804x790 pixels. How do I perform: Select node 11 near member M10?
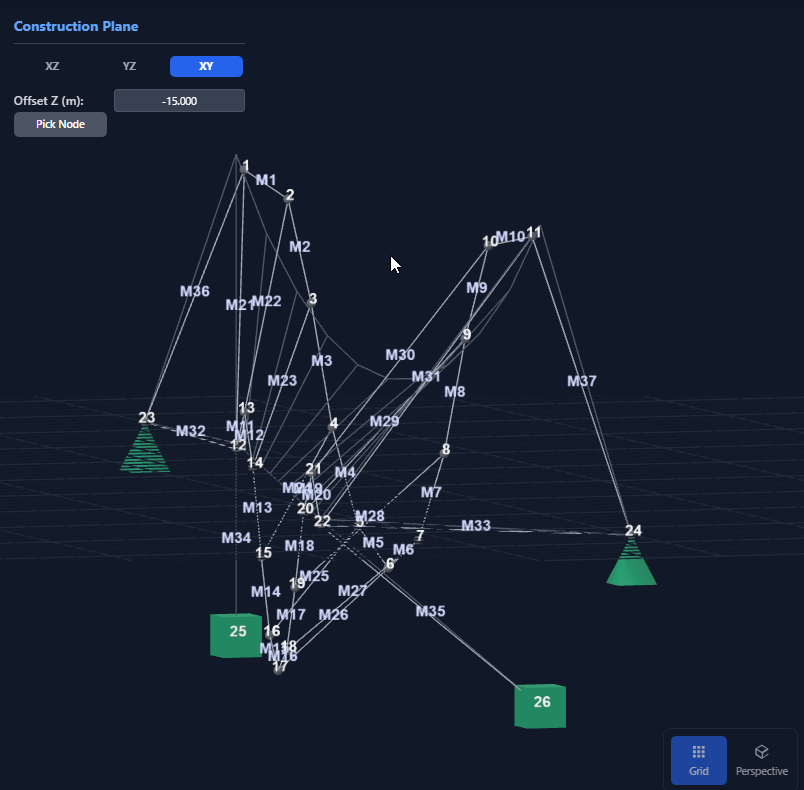pyautogui.click(x=533, y=233)
